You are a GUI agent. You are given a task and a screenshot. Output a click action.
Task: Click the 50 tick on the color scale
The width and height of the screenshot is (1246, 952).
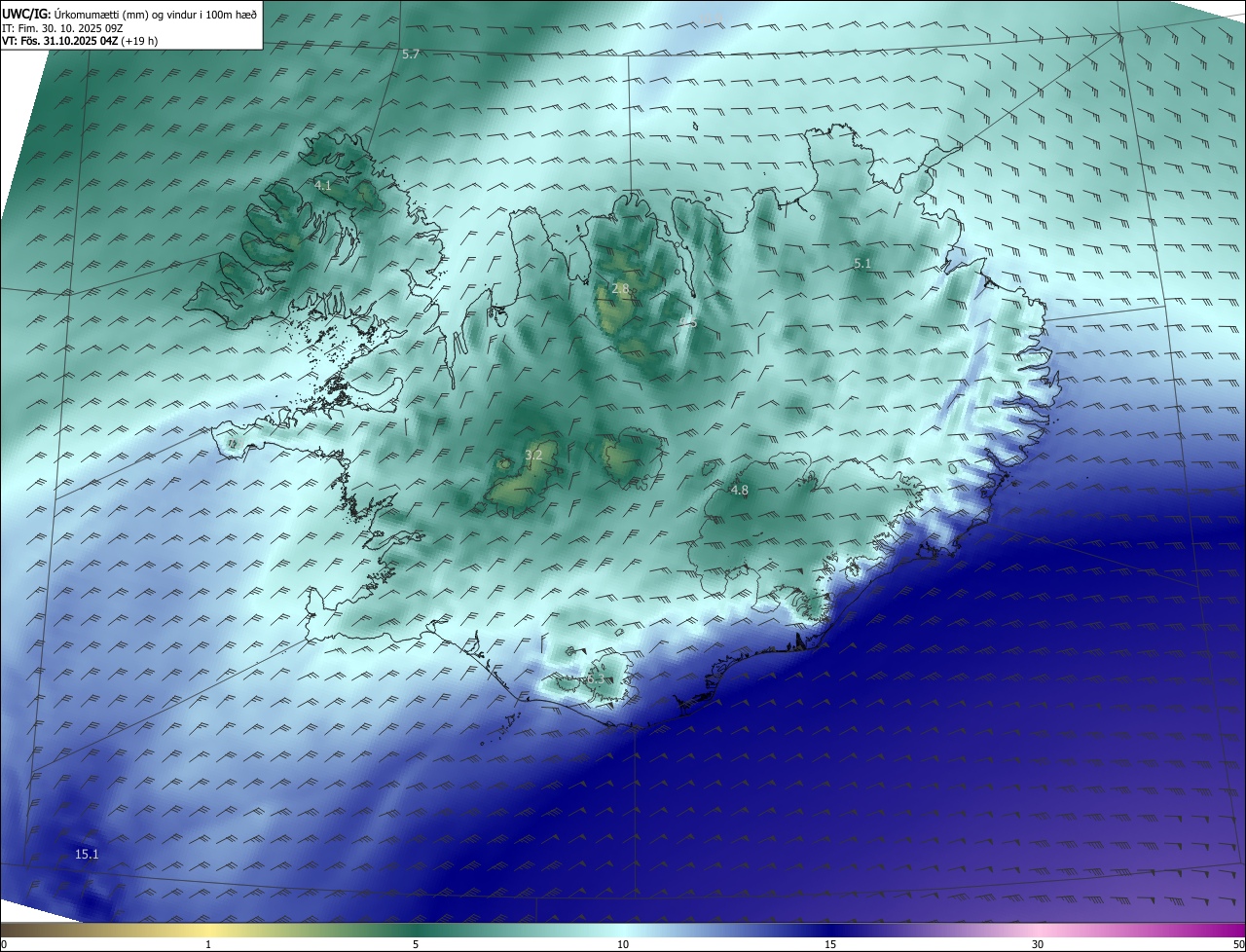(x=1239, y=944)
